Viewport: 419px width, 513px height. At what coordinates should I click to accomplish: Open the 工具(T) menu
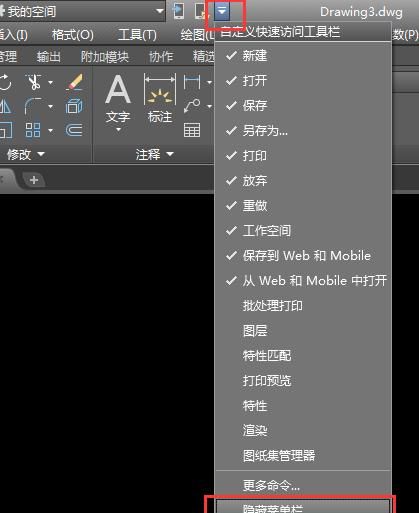pyautogui.click(x=137, y=34)
